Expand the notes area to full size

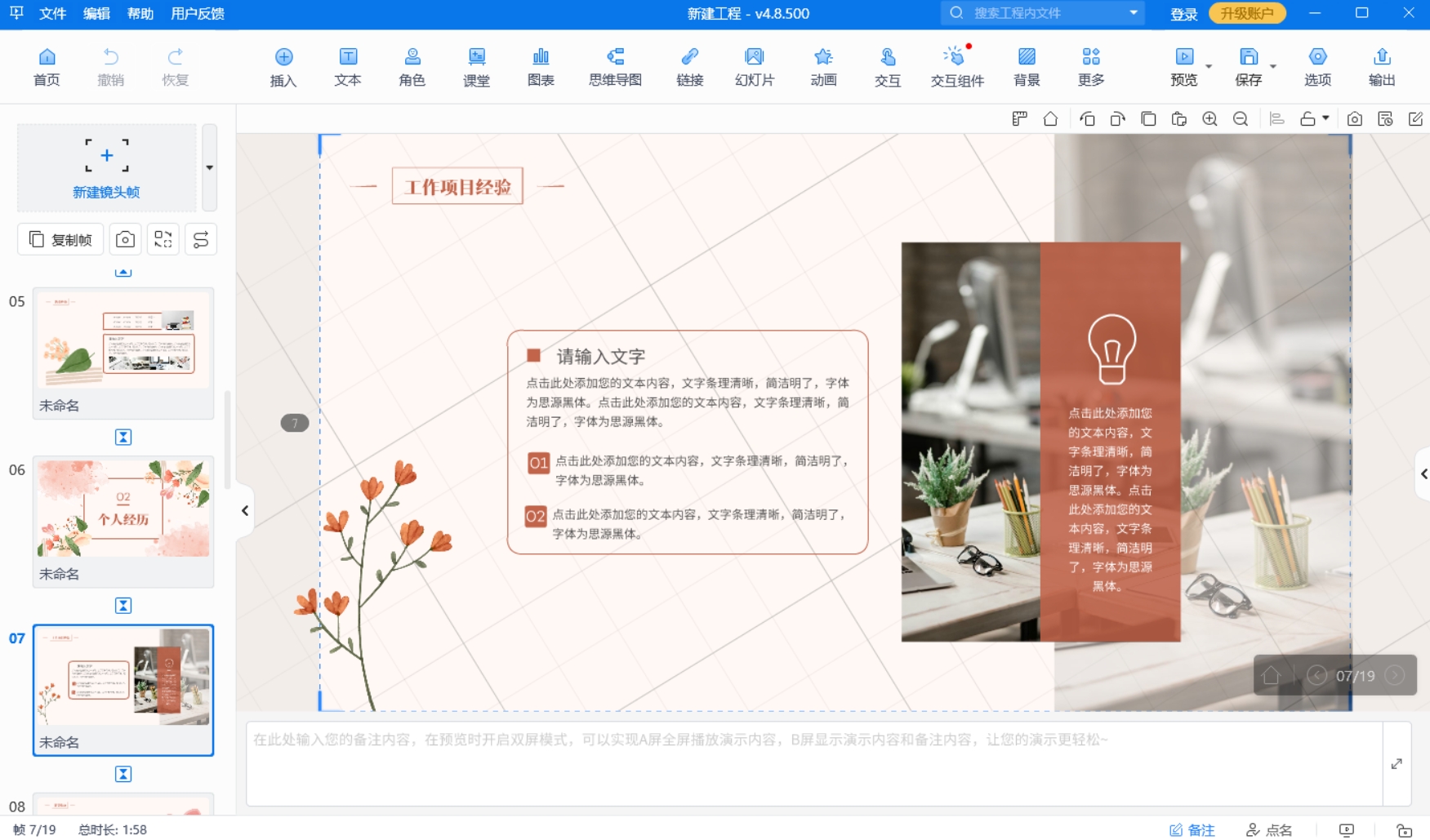pos(1397,764)
